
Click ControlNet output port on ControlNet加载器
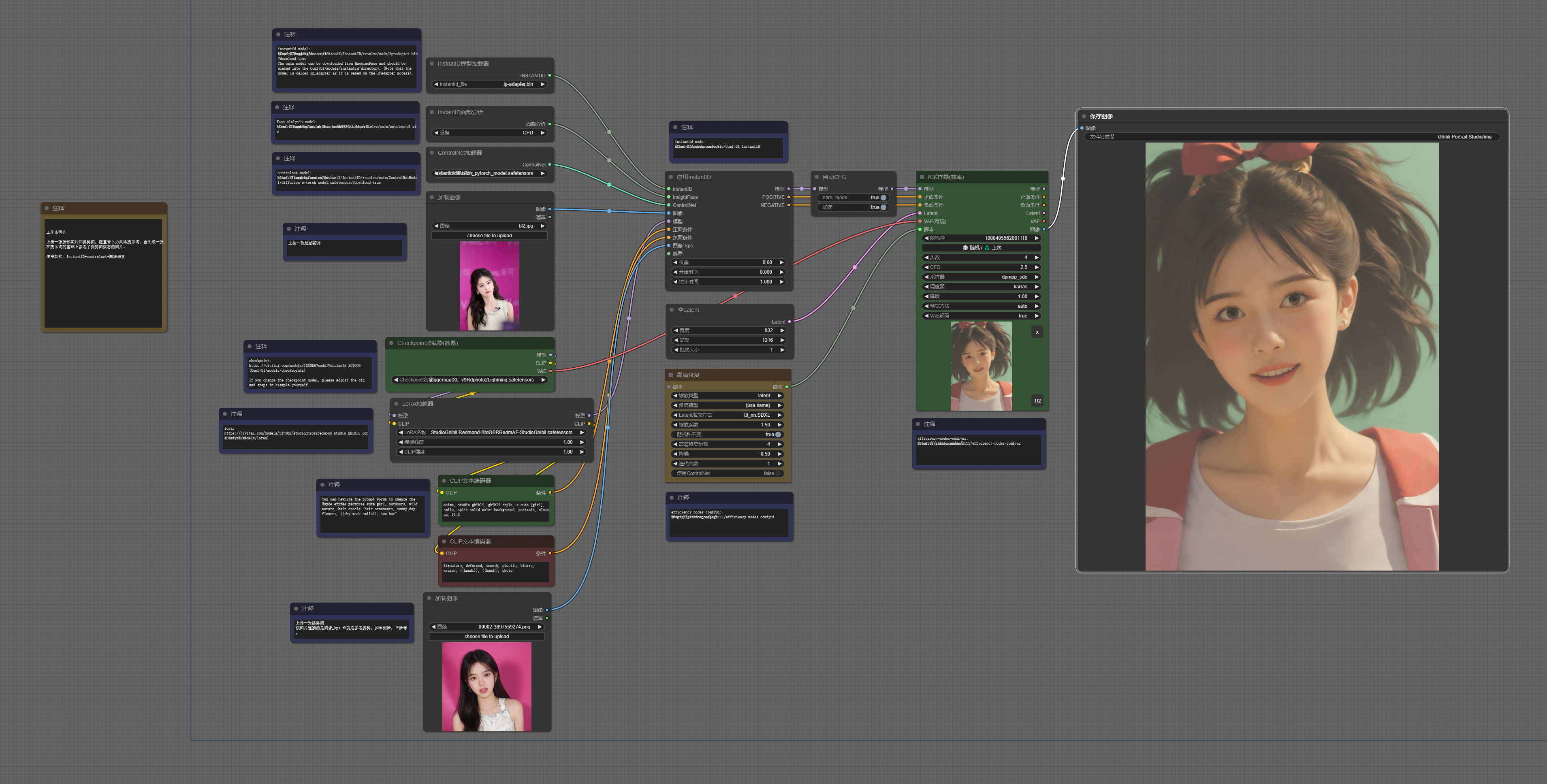550,164
